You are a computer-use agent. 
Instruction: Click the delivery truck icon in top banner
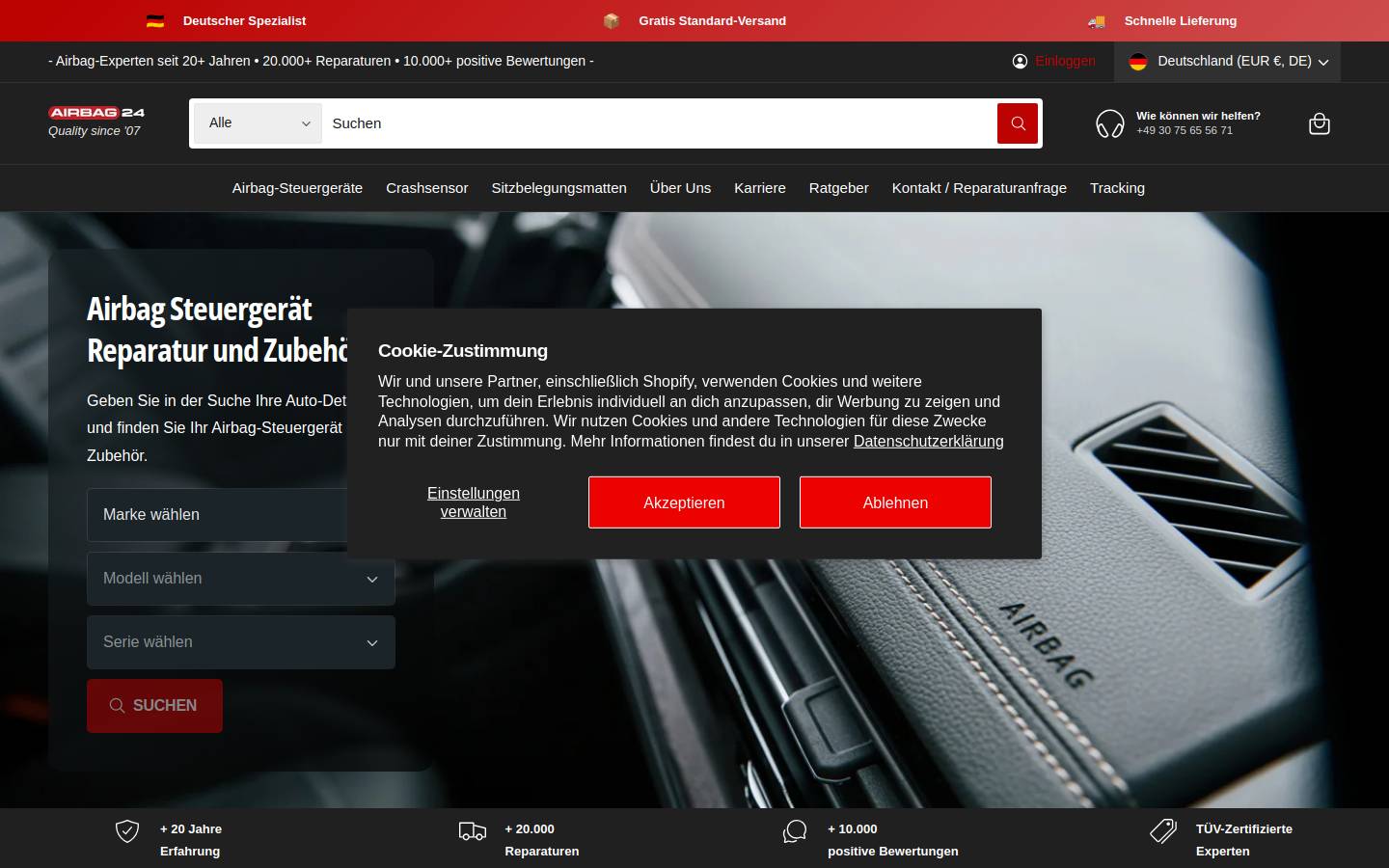[x=1097, y=20]
